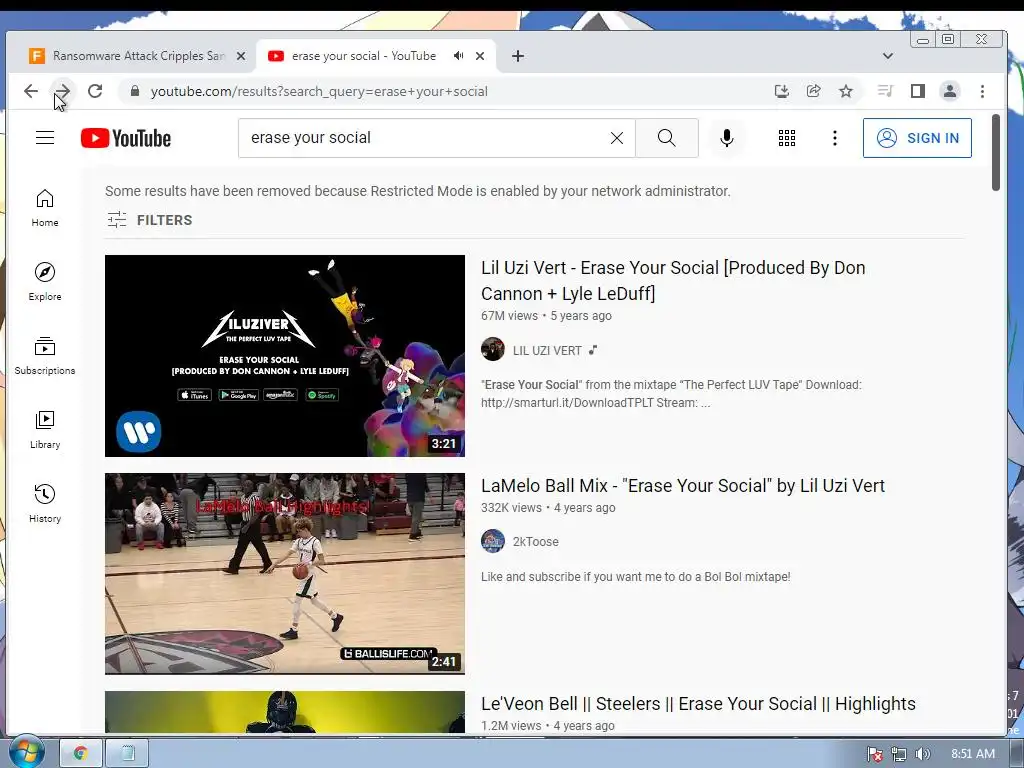The height and width of the screenshot is (768, 1024).
Task: Switch to Ransomware Attack Cripples tab
Action: (x=137, y=56)
